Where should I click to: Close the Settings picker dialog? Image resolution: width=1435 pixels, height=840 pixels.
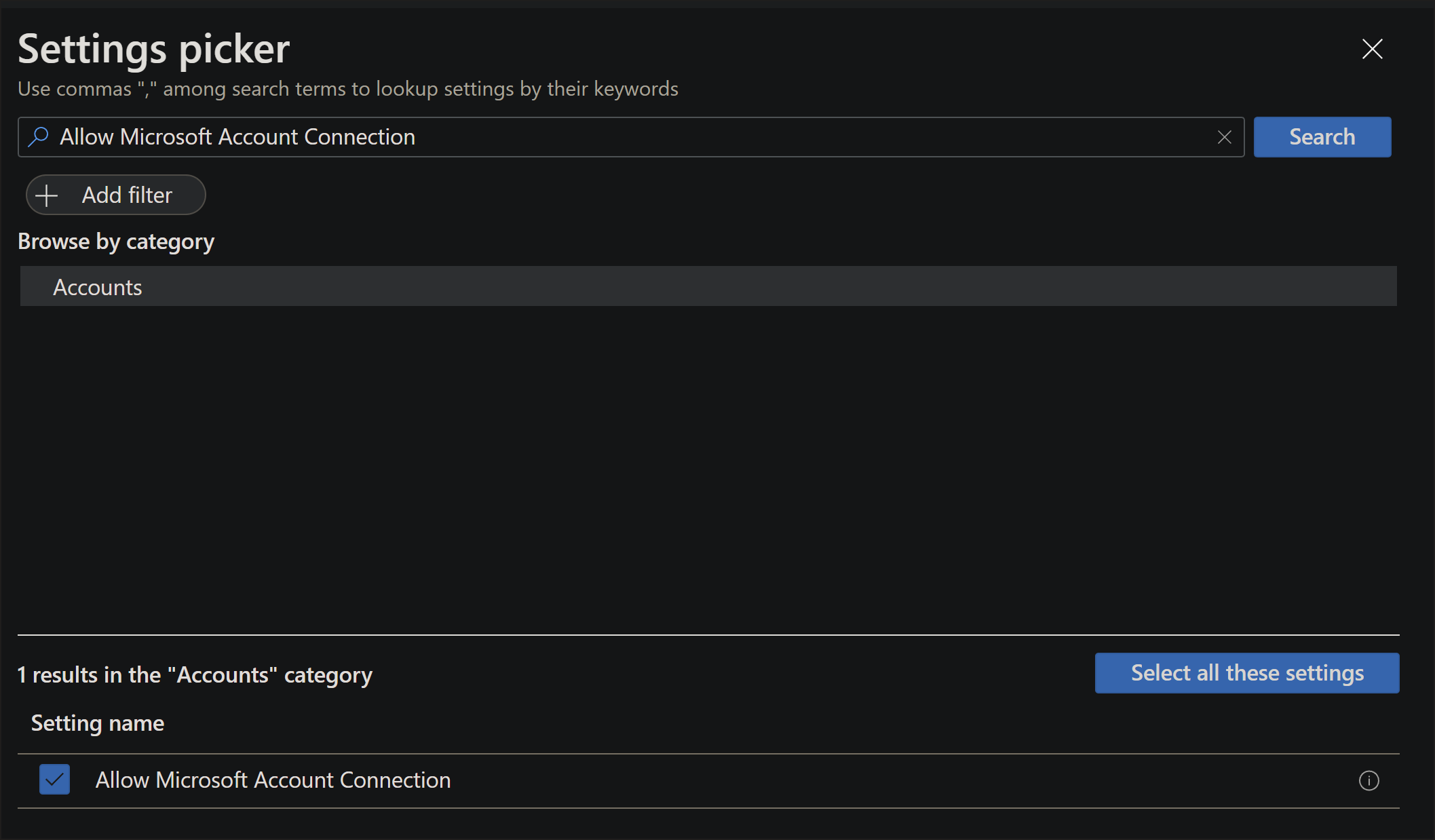(x=1372, y=49)
